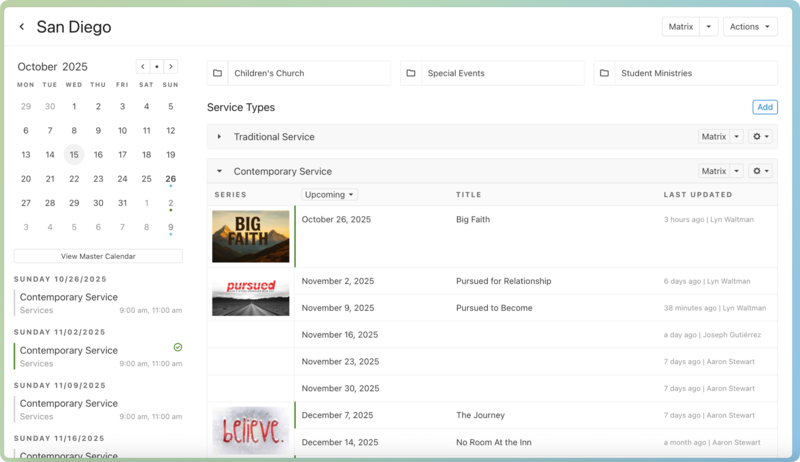This screenshot has height=462, width=800.
Task: Expand the Traditional Service section
Action: (x=220, y=137)
